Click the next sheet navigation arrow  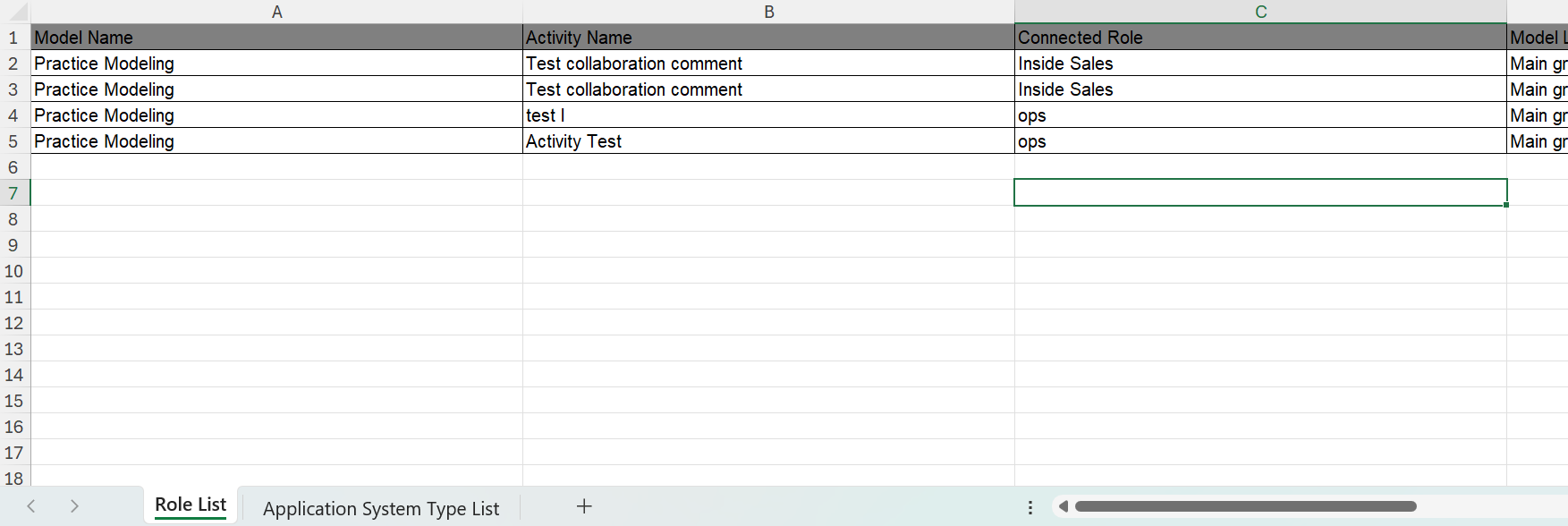pyautogui.click(x=74, y=506)
